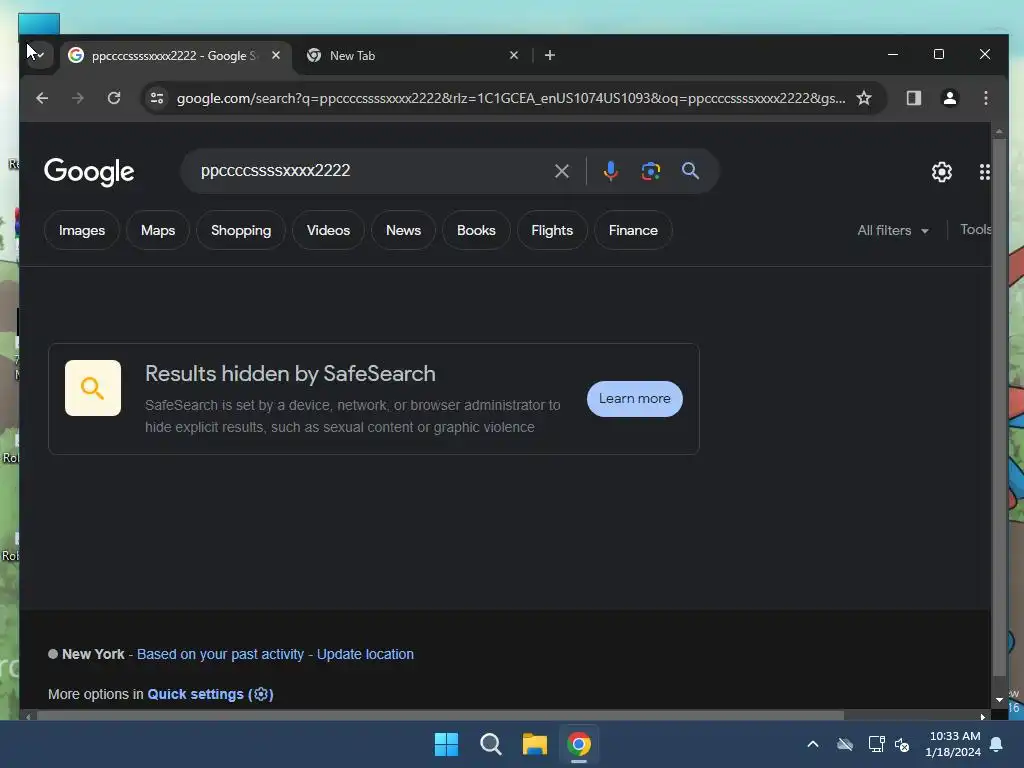Open the Google apps grid
This screenshot has height=768, width=1024.
tap(984, 172)
